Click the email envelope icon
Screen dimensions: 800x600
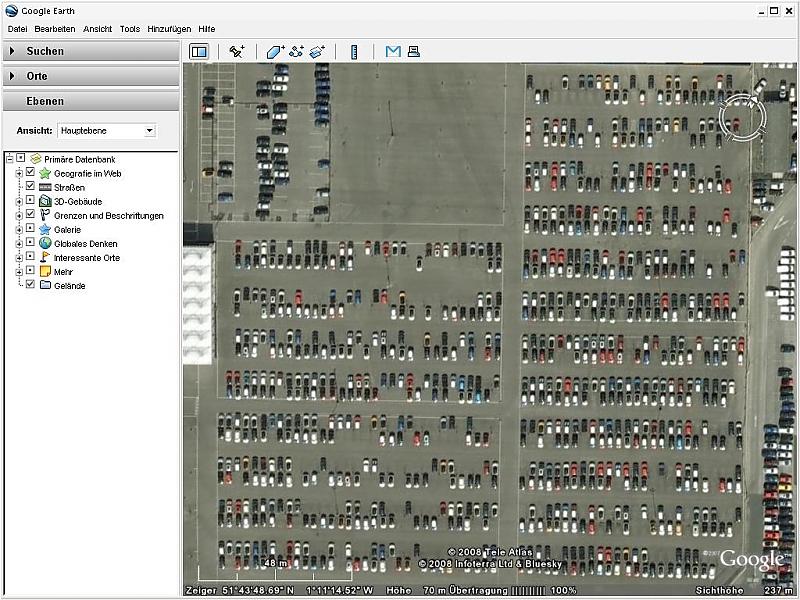click(393, 51)
